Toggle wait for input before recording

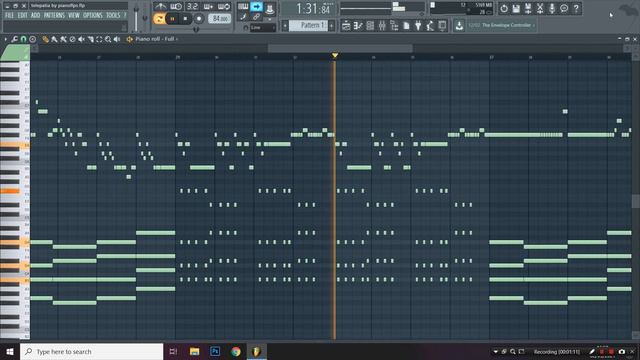coord(176,6)
